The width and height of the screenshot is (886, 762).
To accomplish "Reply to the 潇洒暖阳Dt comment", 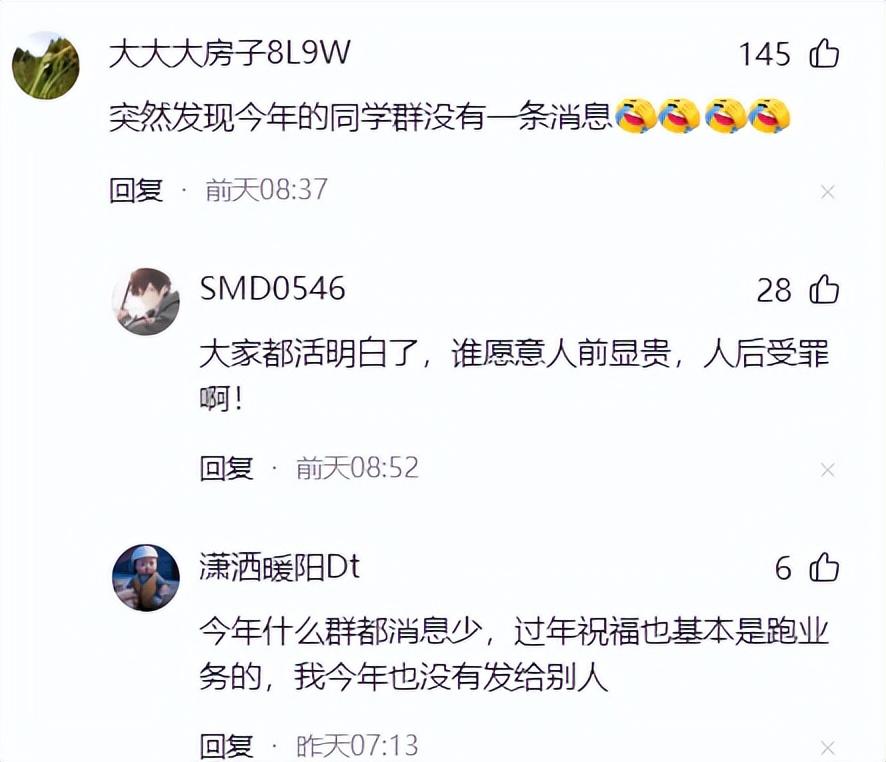I will click(x=227, y=746).
